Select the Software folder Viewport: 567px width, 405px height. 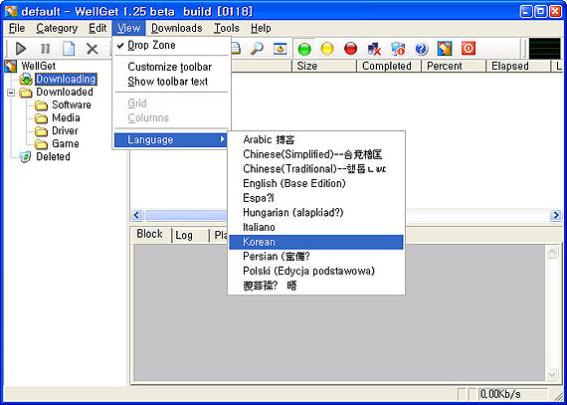pyautogui.click(x=72, y=105)
